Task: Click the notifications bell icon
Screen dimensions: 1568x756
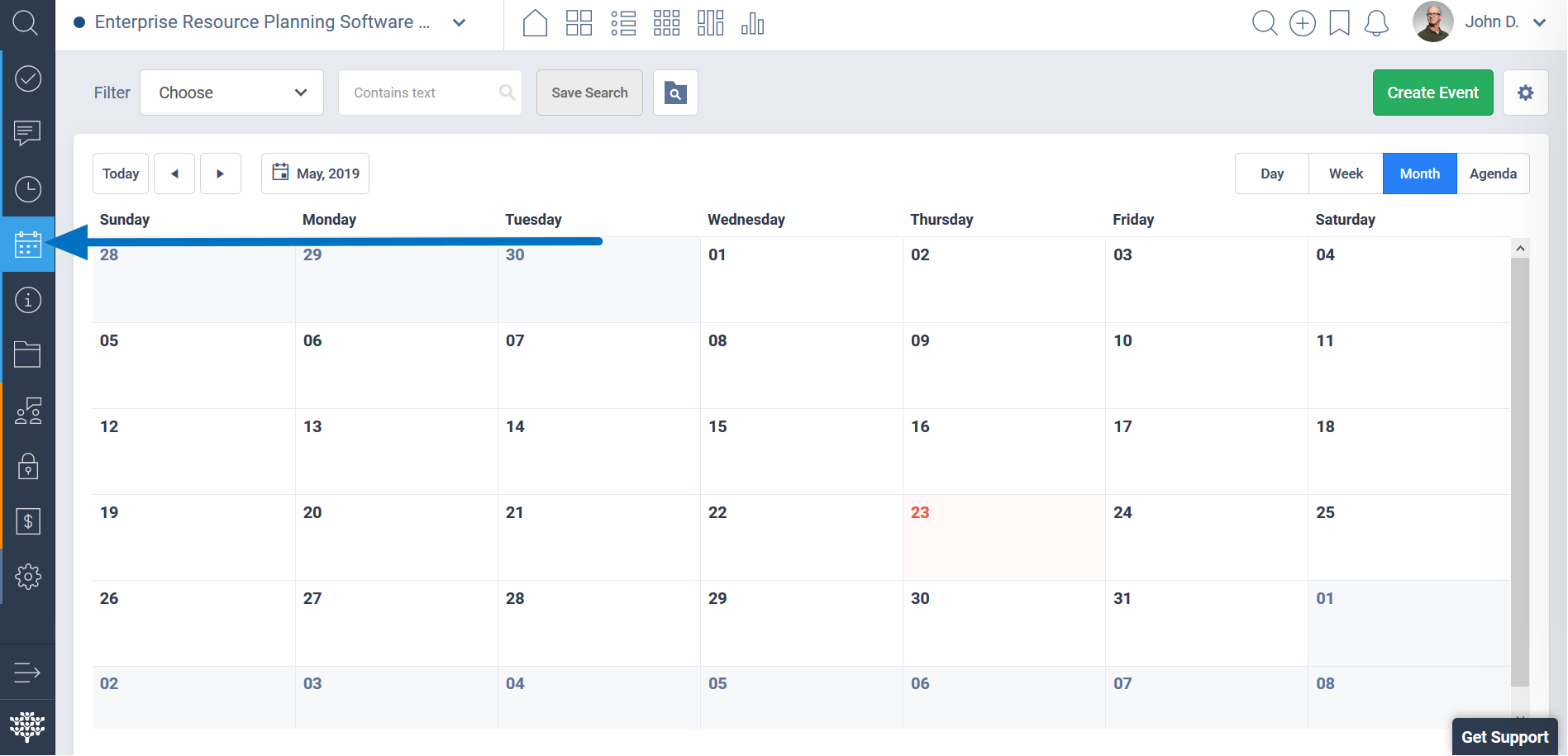Action: (1376, 23)
